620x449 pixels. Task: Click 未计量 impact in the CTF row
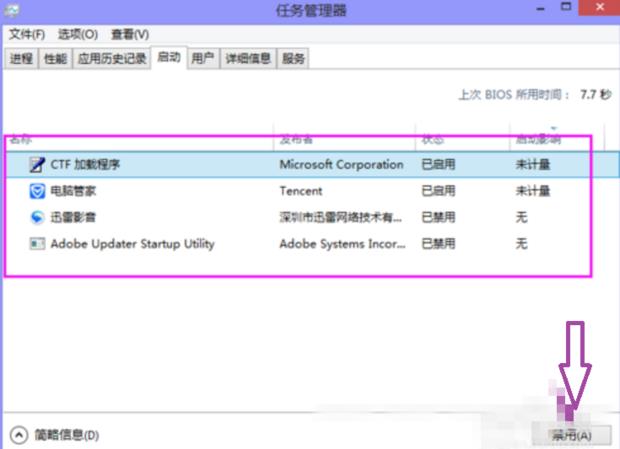point(533,164)
